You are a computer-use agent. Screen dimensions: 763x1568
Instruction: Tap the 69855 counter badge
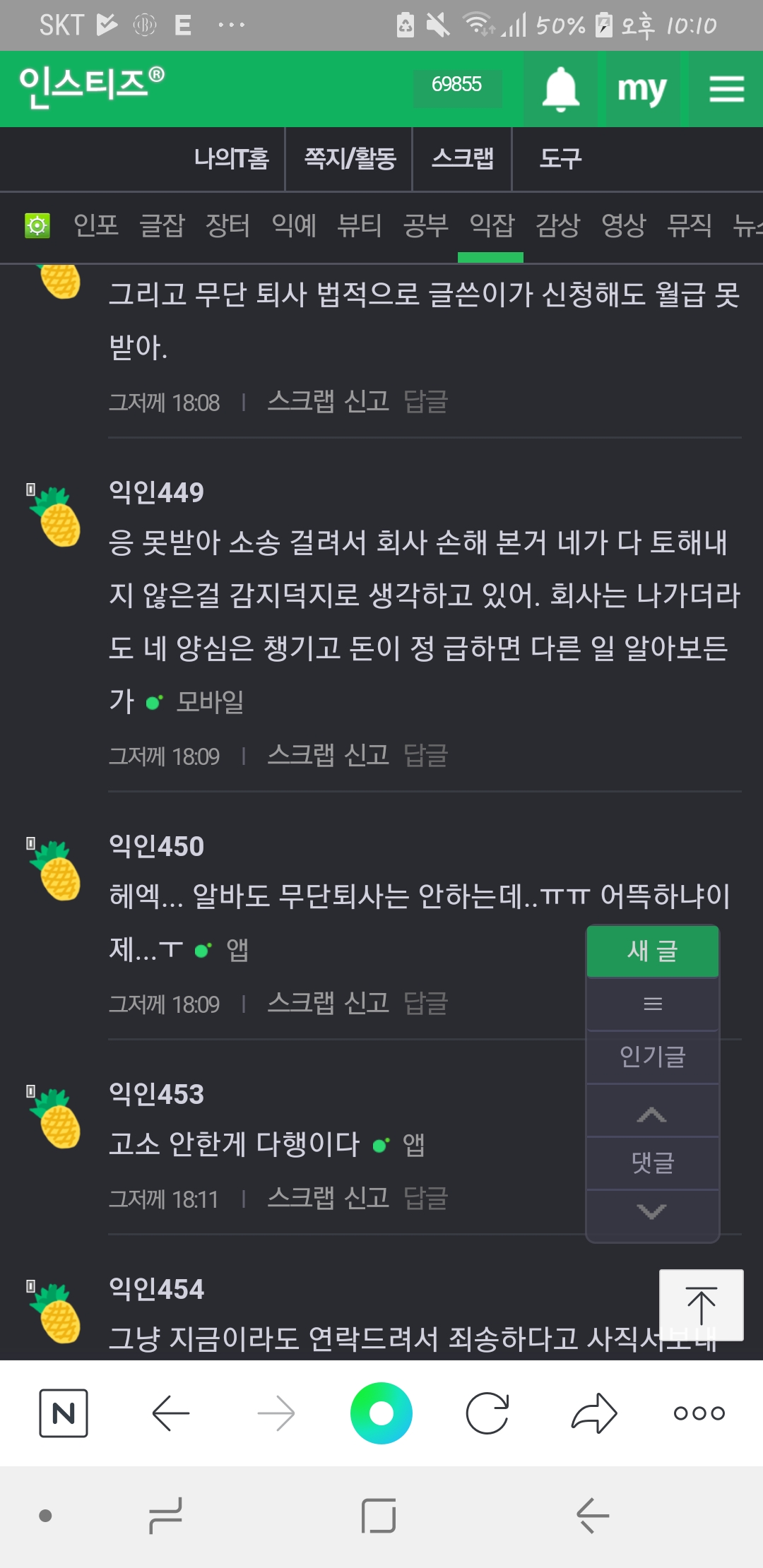pyautogui.click(x=456, y=85)
